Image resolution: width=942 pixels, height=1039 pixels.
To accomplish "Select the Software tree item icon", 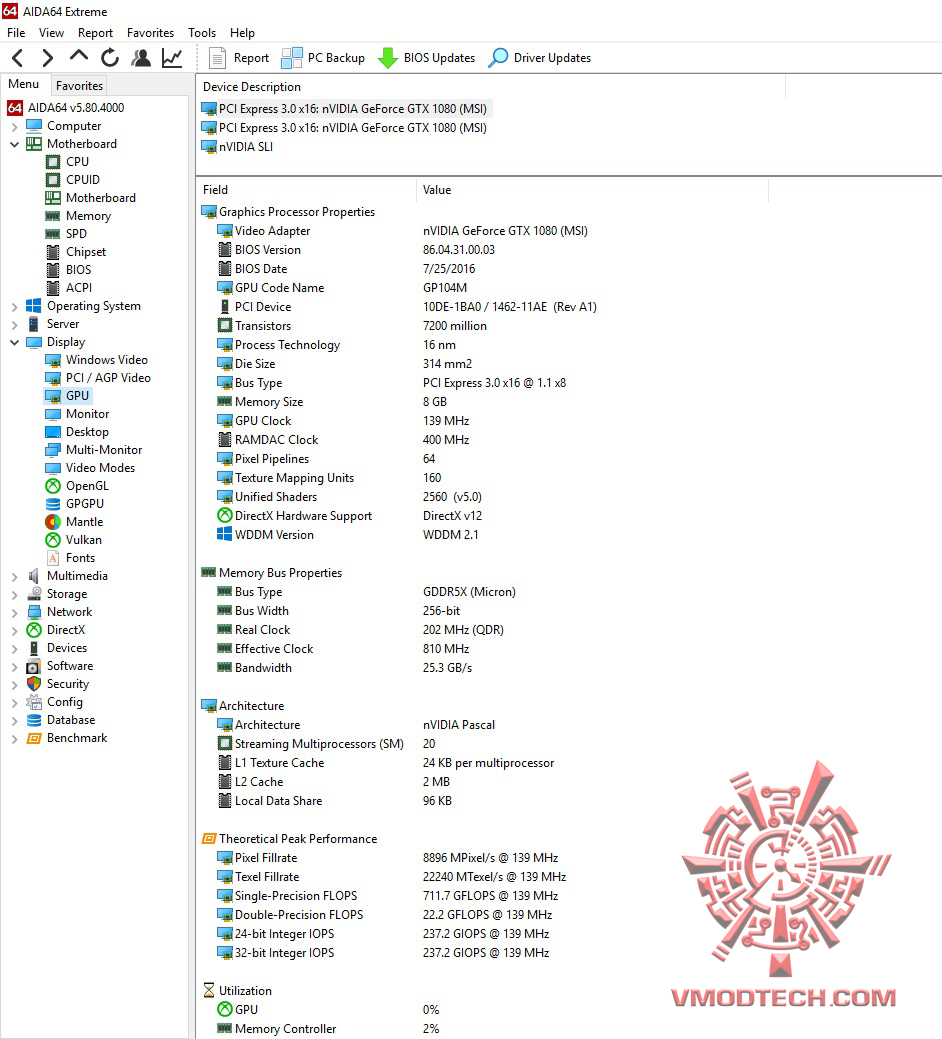I will 34,667.
